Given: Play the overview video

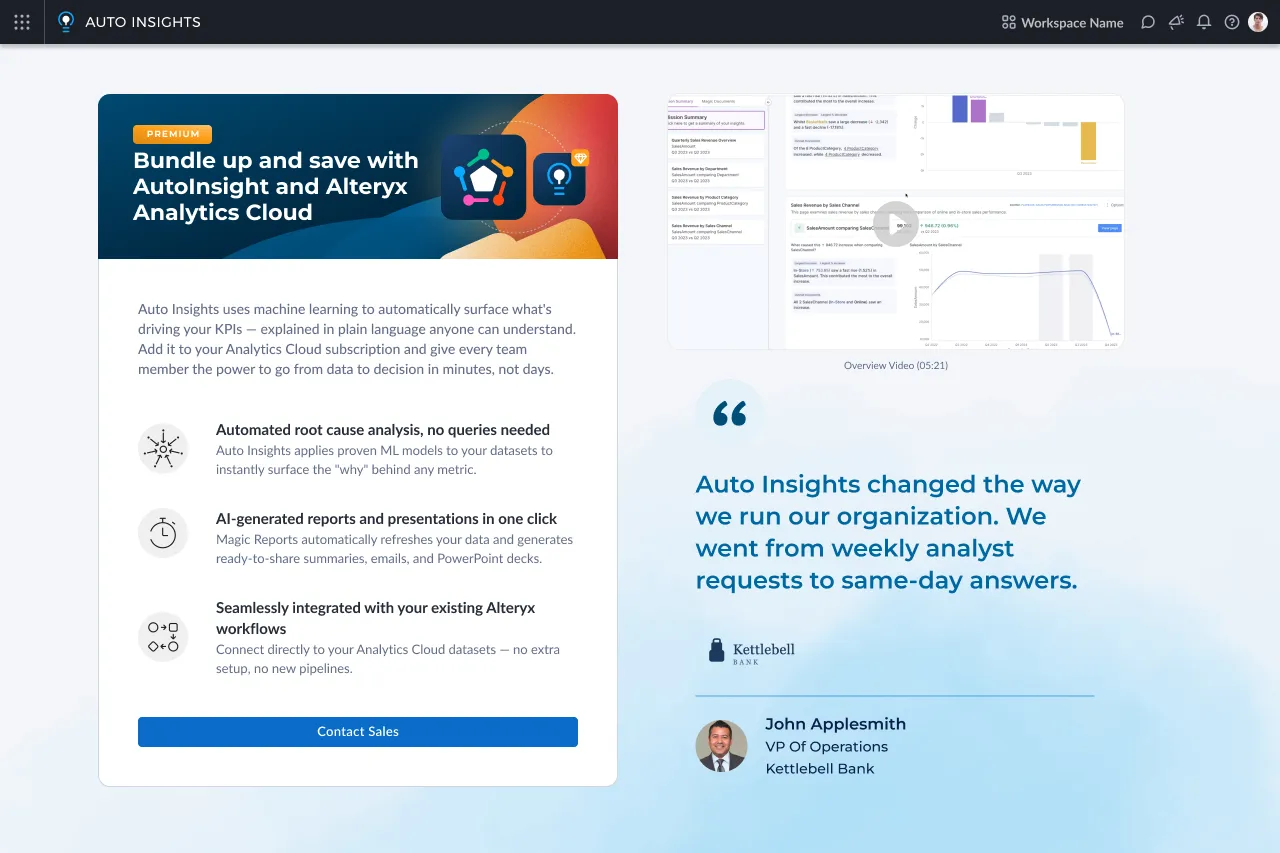Looking at the screenshot, I should tap(896, 224).
